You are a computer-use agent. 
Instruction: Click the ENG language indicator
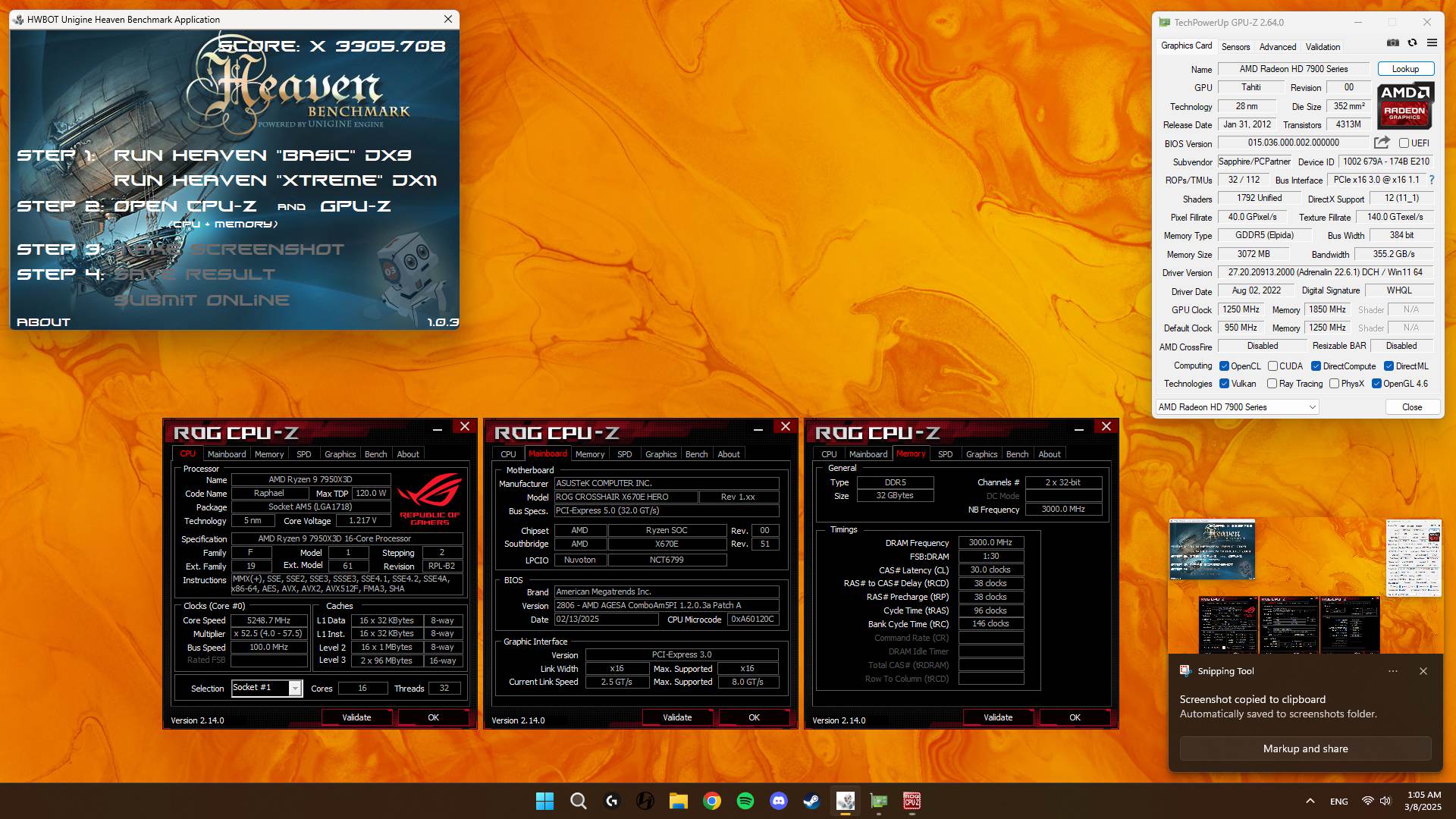[1338, 802]
